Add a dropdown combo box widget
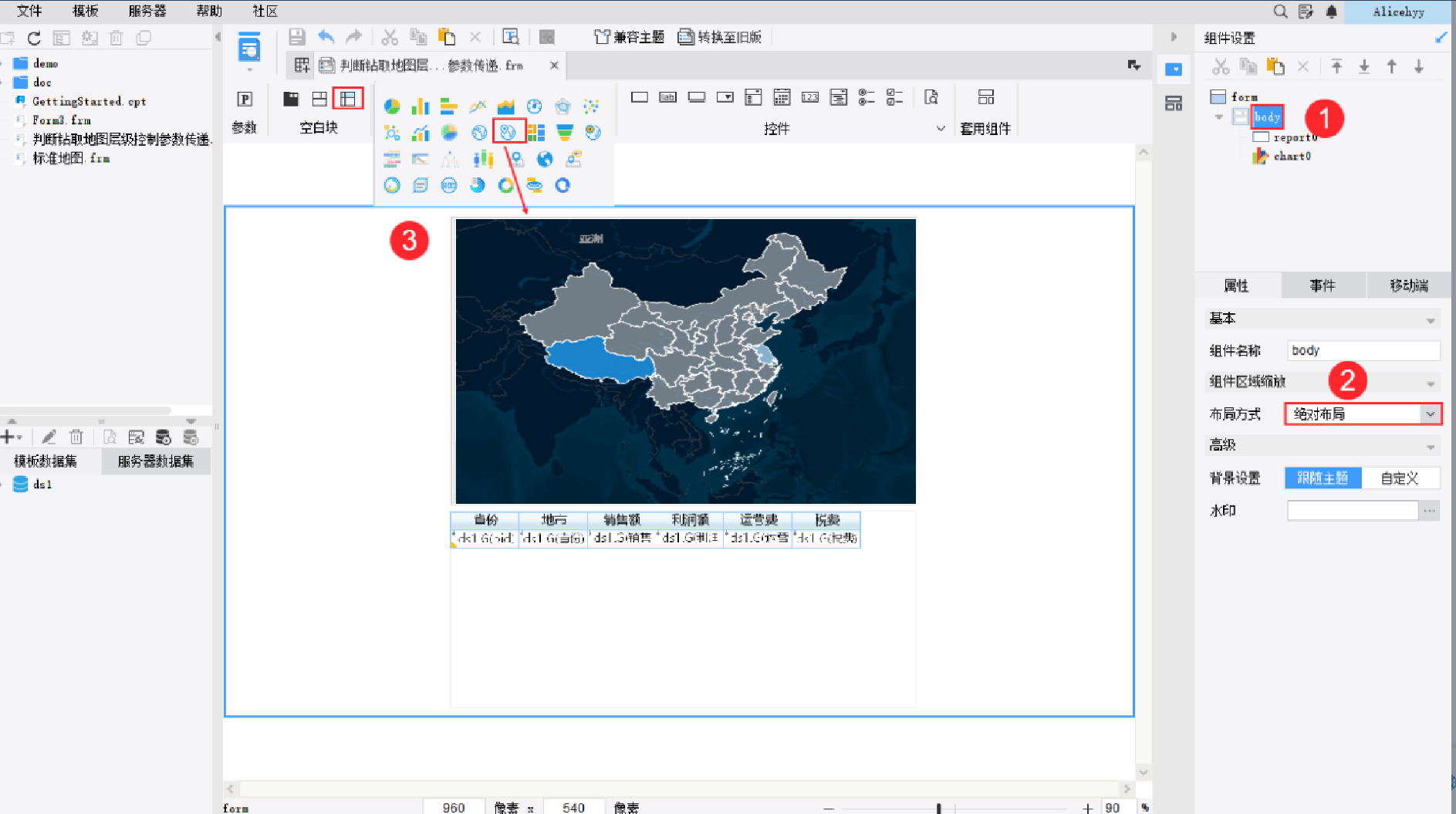The height and width of the screenshot is (814, 1456). (x=725, y=97)
